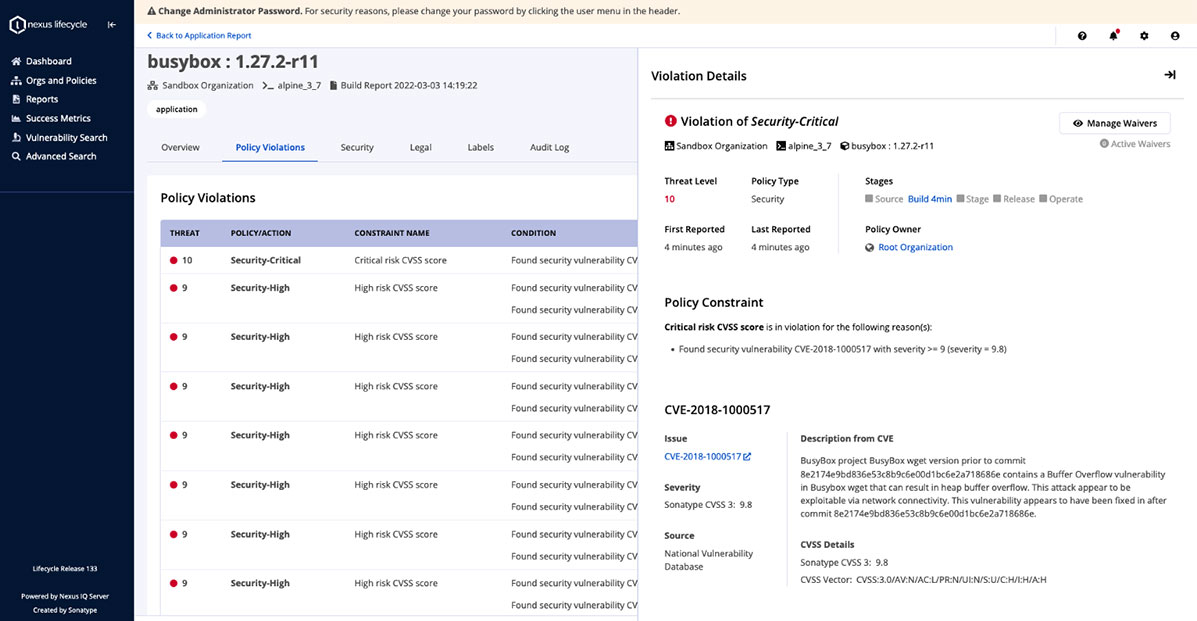1197x621 pixels.
Task: Click the POLICY/ACTION column header
Action: [261, 233]
